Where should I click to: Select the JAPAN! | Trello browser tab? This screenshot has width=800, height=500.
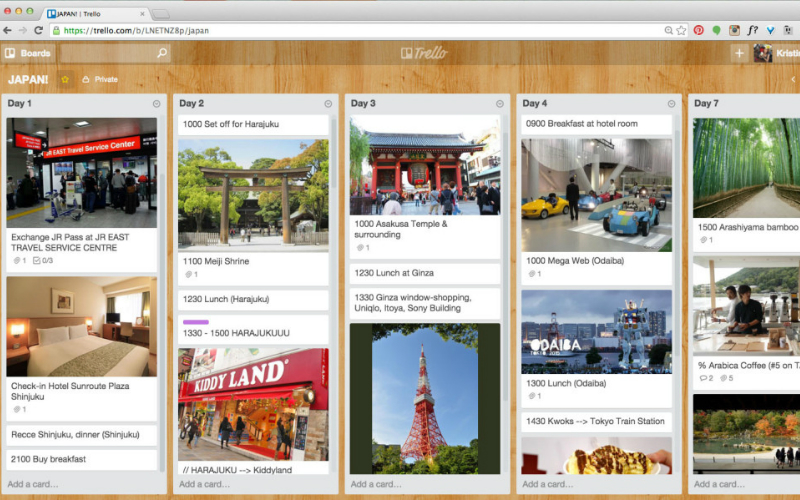[94, 14]
